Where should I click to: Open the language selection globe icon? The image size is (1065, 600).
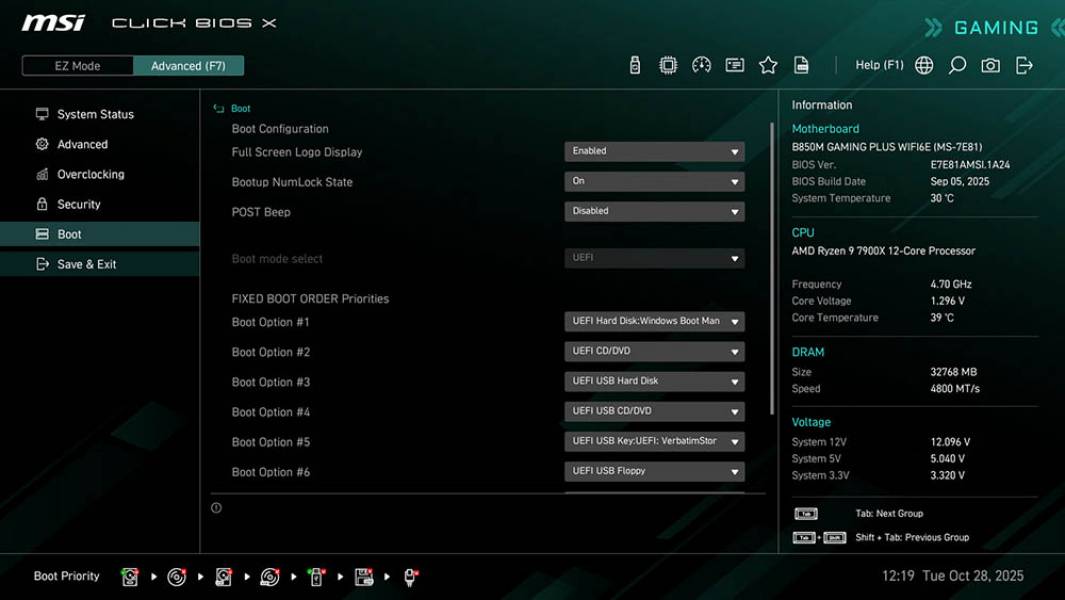point(923,64)
